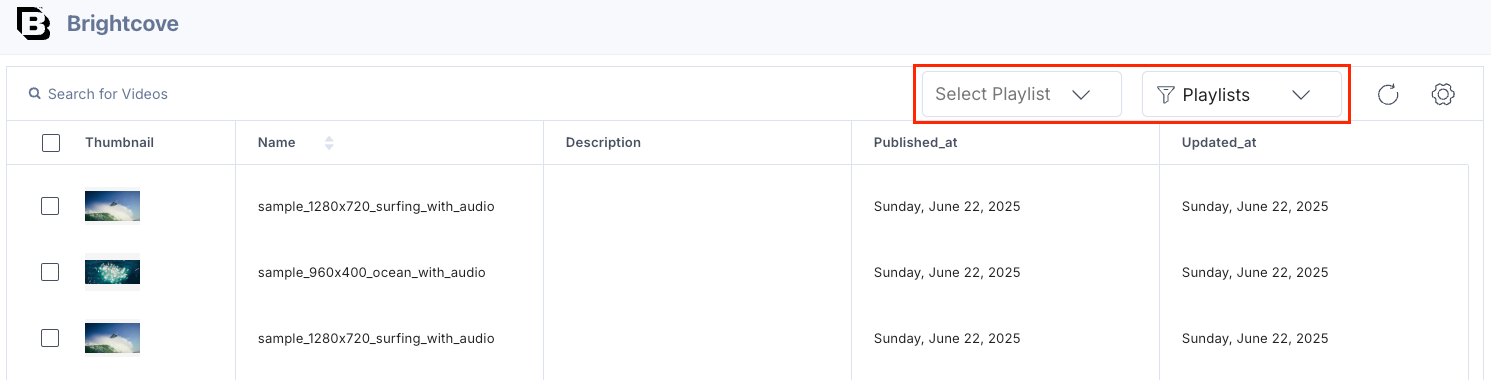Check the third row surfing video checkbox
Viewport: 1491px width, 380px height.
tap(50, 338)
